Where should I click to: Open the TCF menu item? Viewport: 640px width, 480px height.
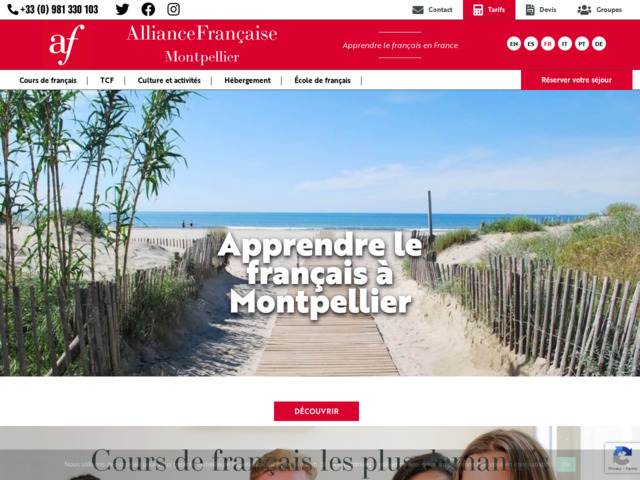(x=107, y=80)
